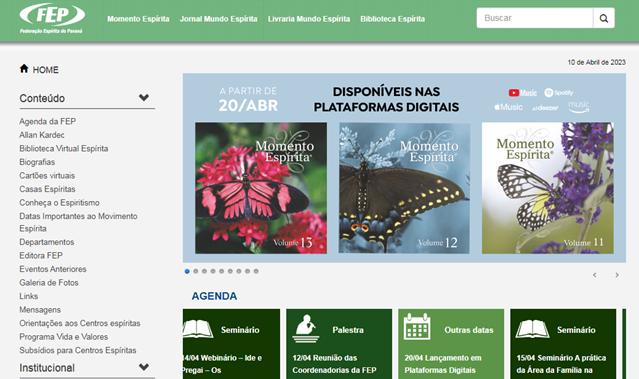Go to the next agenda items with the right arrow

pos(617,275)
